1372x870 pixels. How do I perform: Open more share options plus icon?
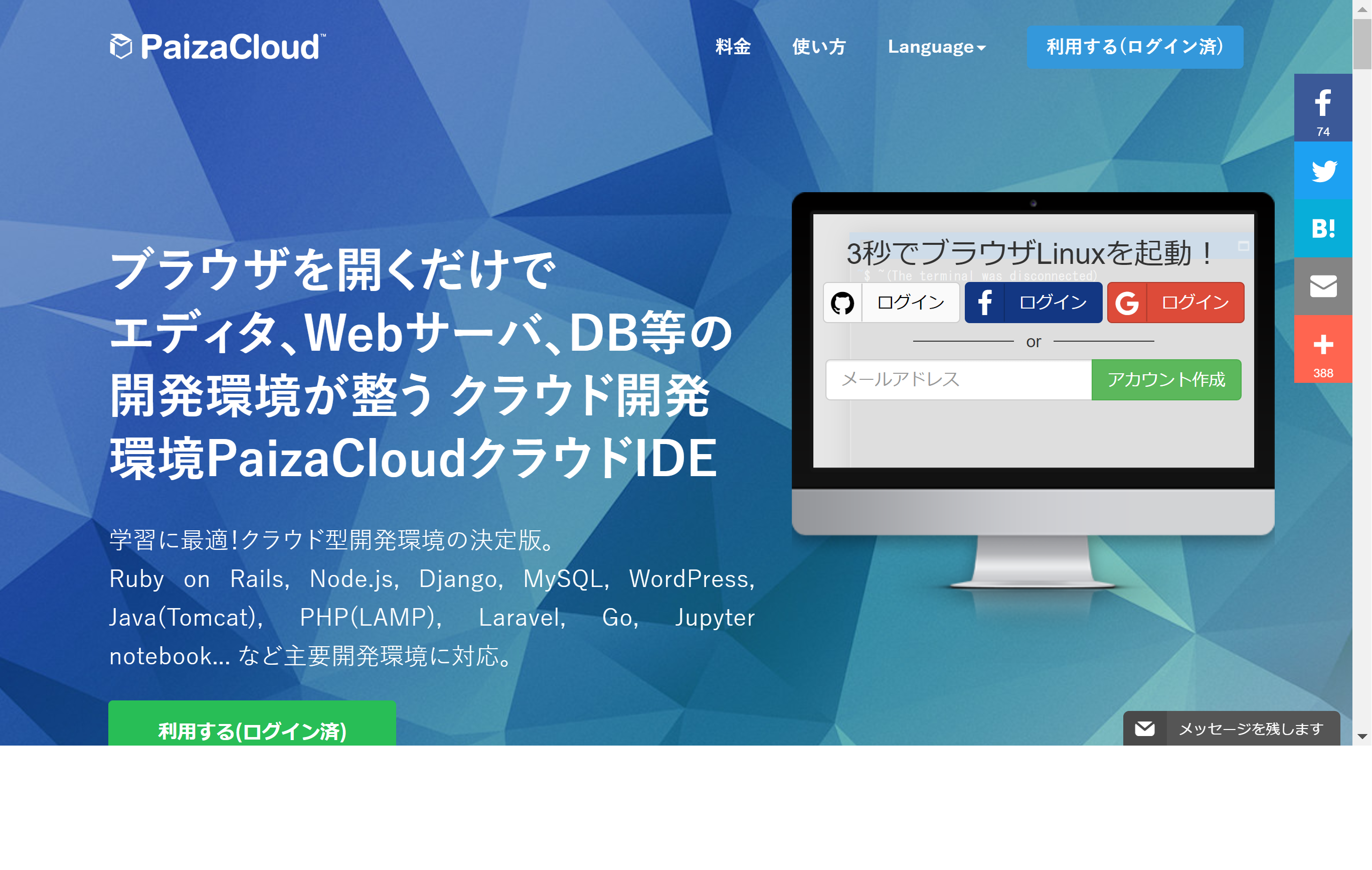click(1322, 349)
